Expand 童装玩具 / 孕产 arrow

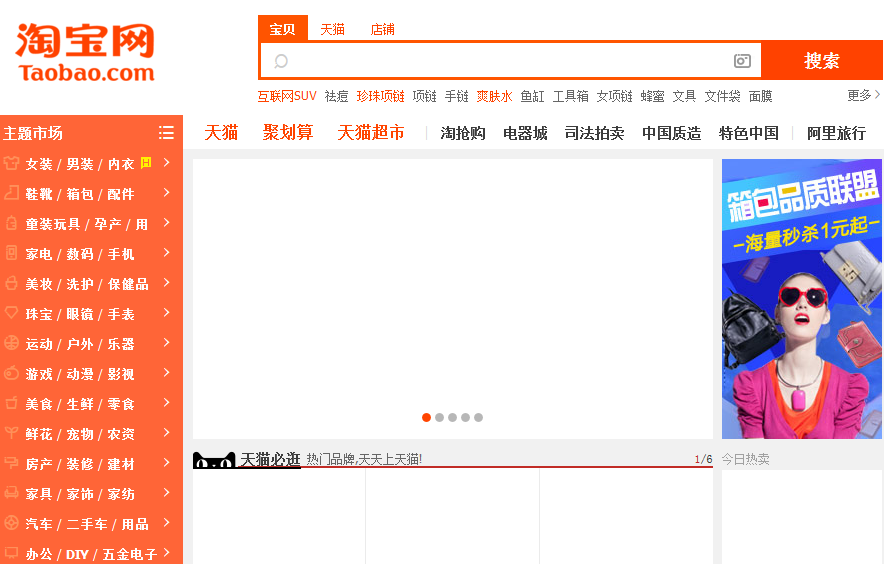[166, 222]
